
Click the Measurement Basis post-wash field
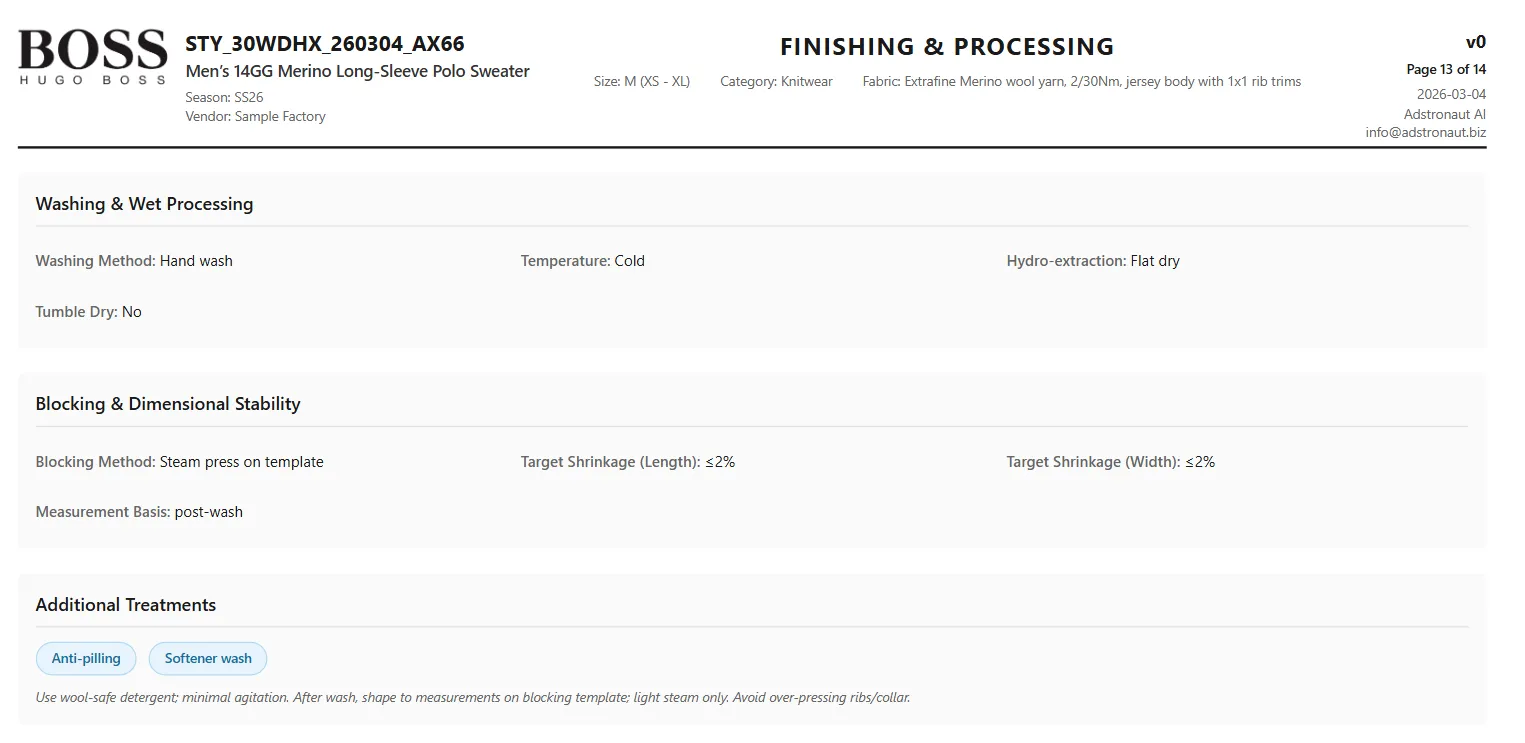tap(139, 512)
